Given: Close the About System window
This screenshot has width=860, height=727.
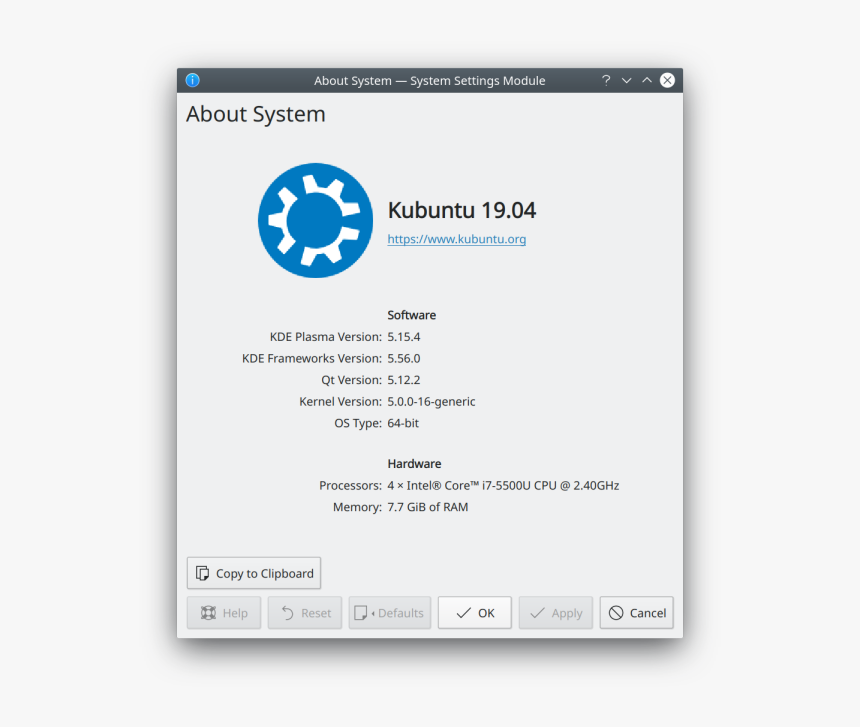Looking at the screenshot, I should pos(667,80).
